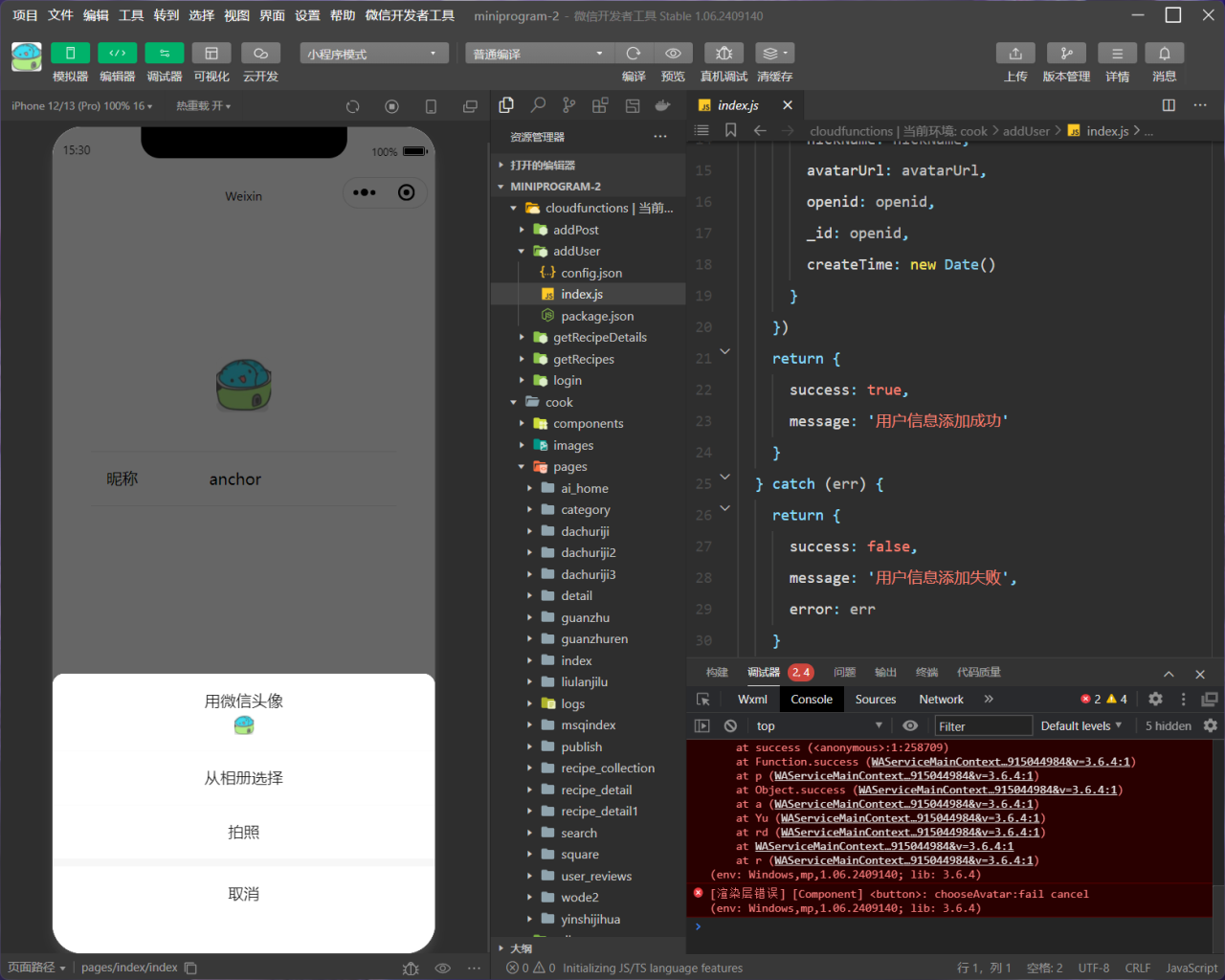The height and width of the screenshot is (980, 1225).
Task: Open the 可视化 visual layout button
Action: click(212, 54)
